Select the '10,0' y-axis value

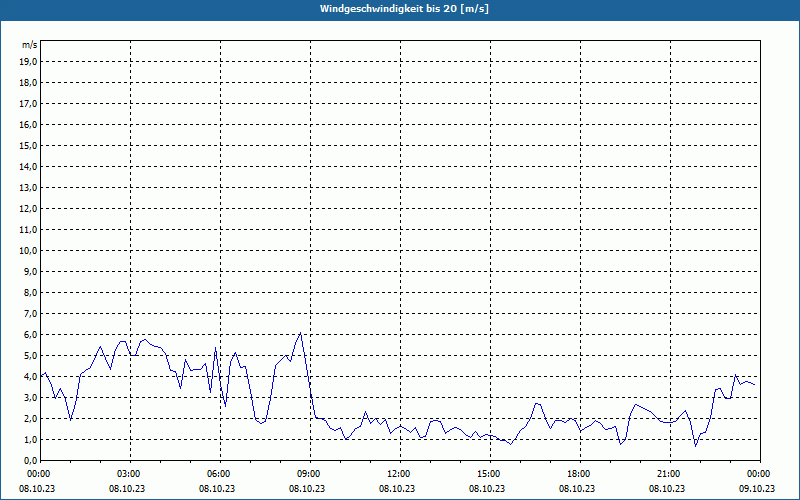coord(28,251)
